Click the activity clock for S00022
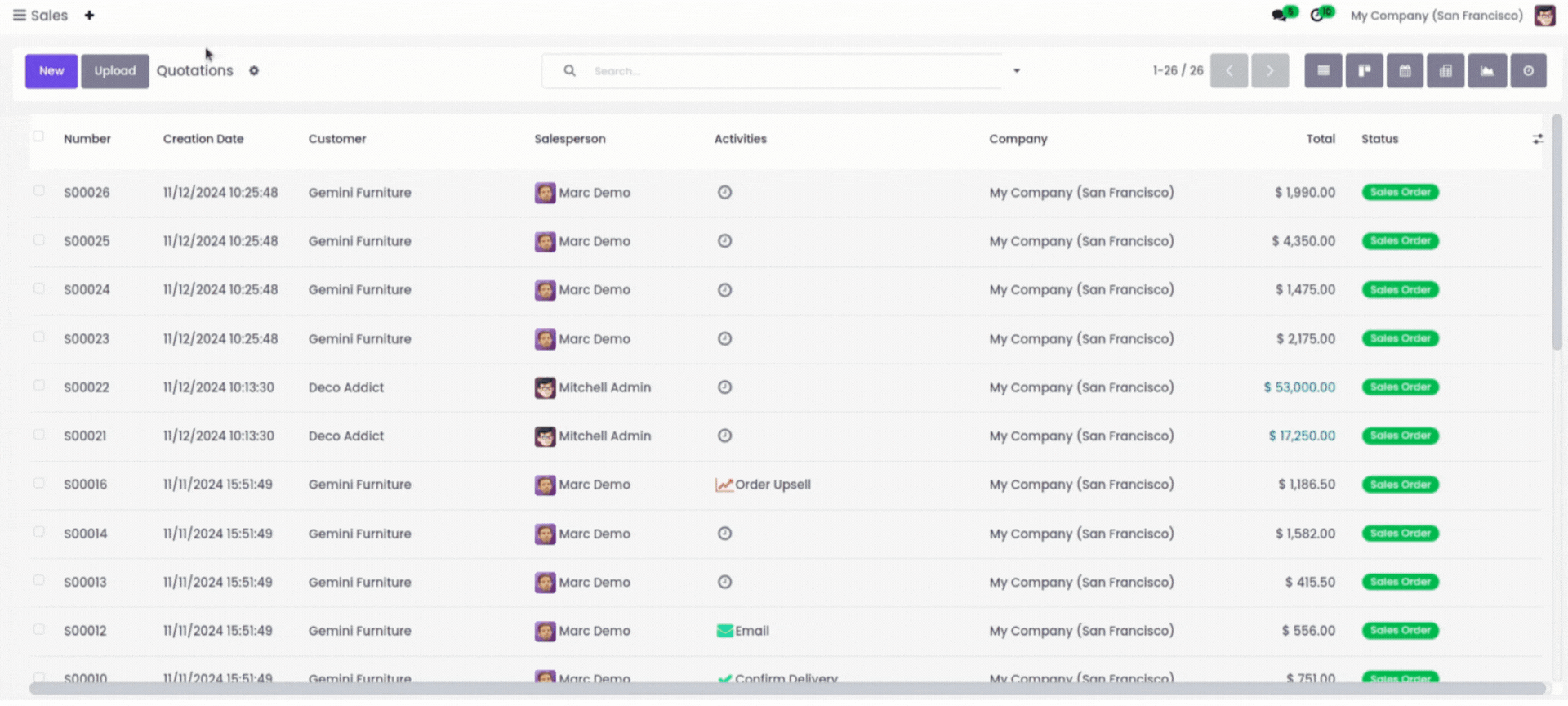1568x706 pixels. click(724, 387)
